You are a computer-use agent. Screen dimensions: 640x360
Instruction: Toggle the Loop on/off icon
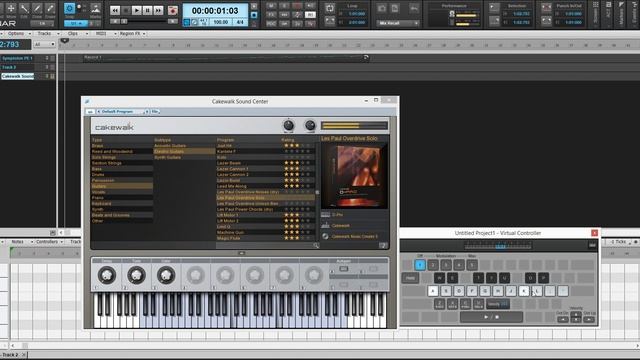(330, 8)
